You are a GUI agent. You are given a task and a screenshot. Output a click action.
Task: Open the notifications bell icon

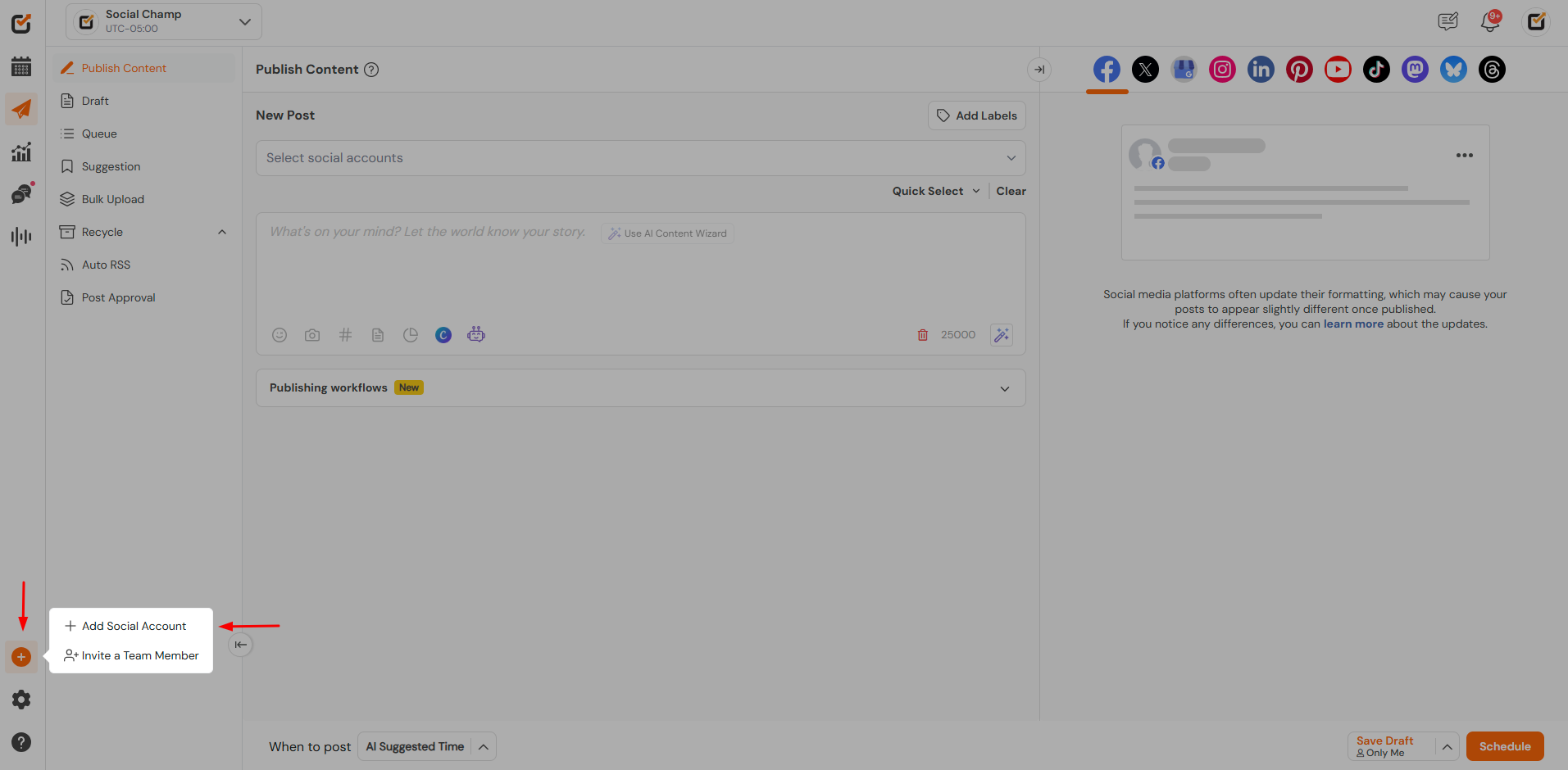(1490, 22)
